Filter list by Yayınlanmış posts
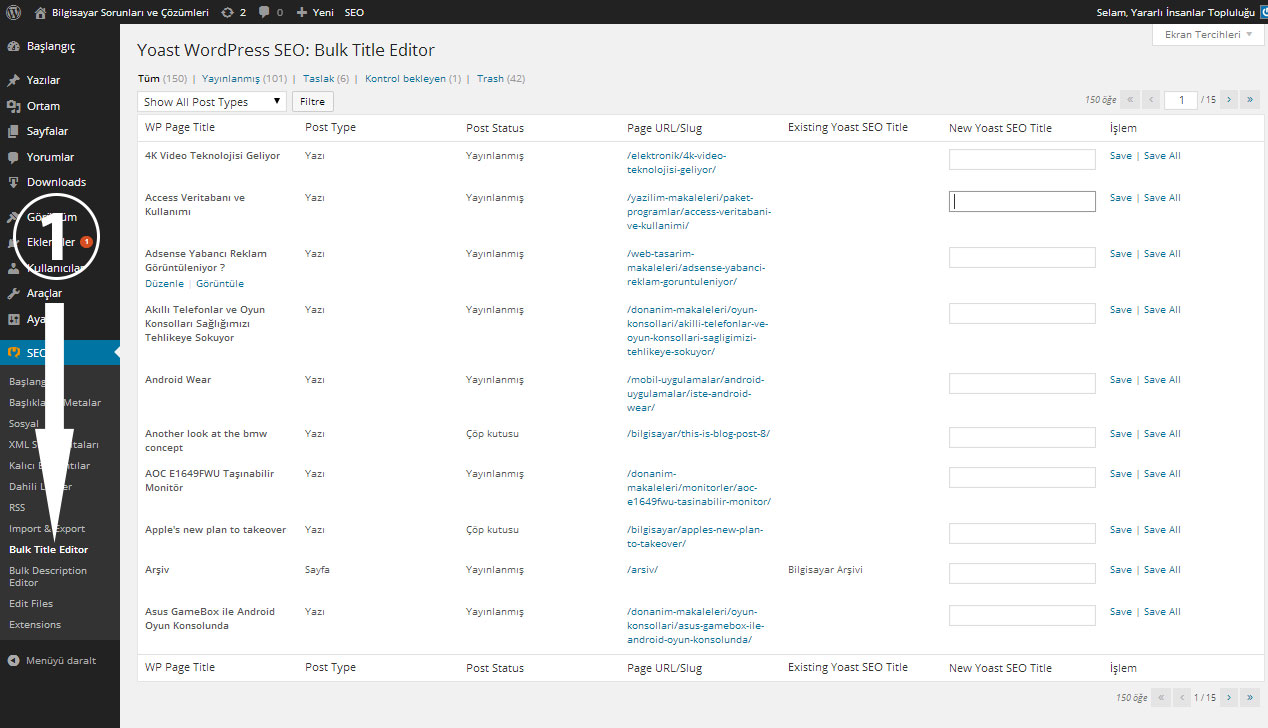 coord(230,78)
